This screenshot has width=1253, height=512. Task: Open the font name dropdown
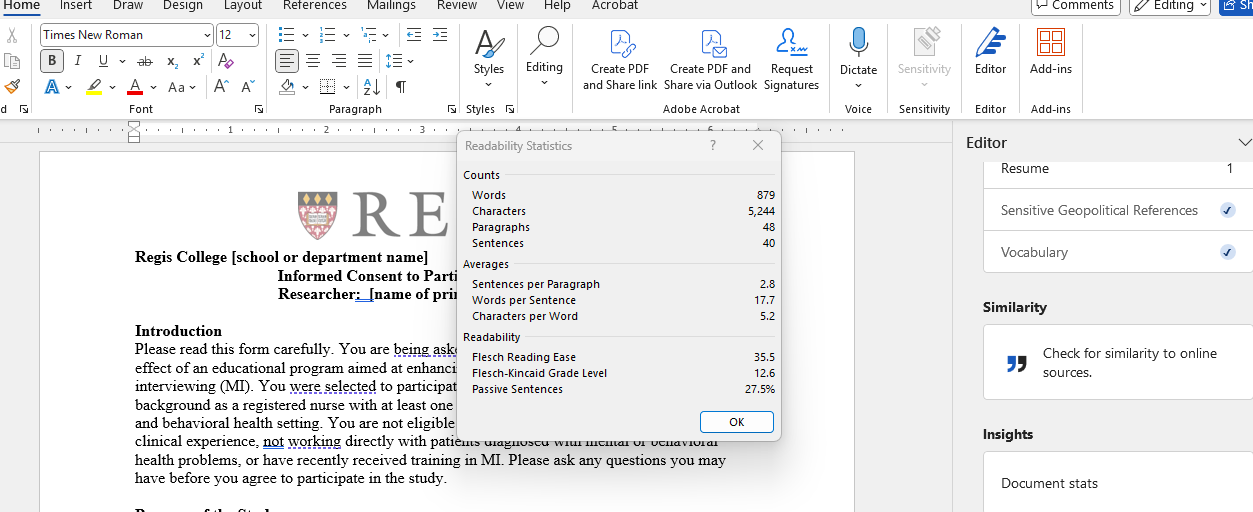(x=206, y=35)
